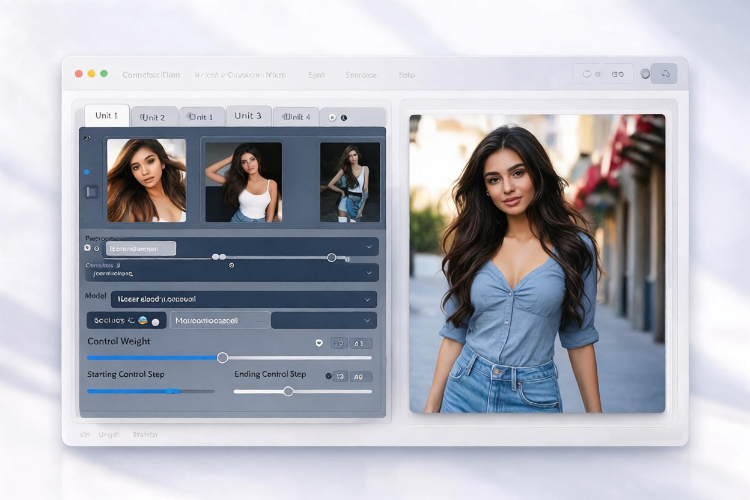Click the light grey preprocessor text field
The image size is (750, 500).
pos(141,249)
